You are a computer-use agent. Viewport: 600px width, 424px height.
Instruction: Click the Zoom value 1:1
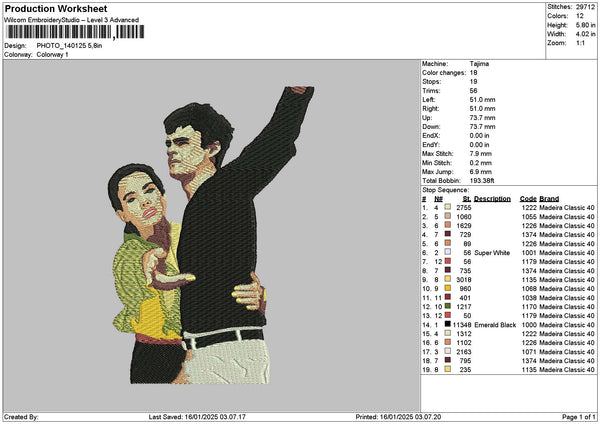click(x=580, y=43)
